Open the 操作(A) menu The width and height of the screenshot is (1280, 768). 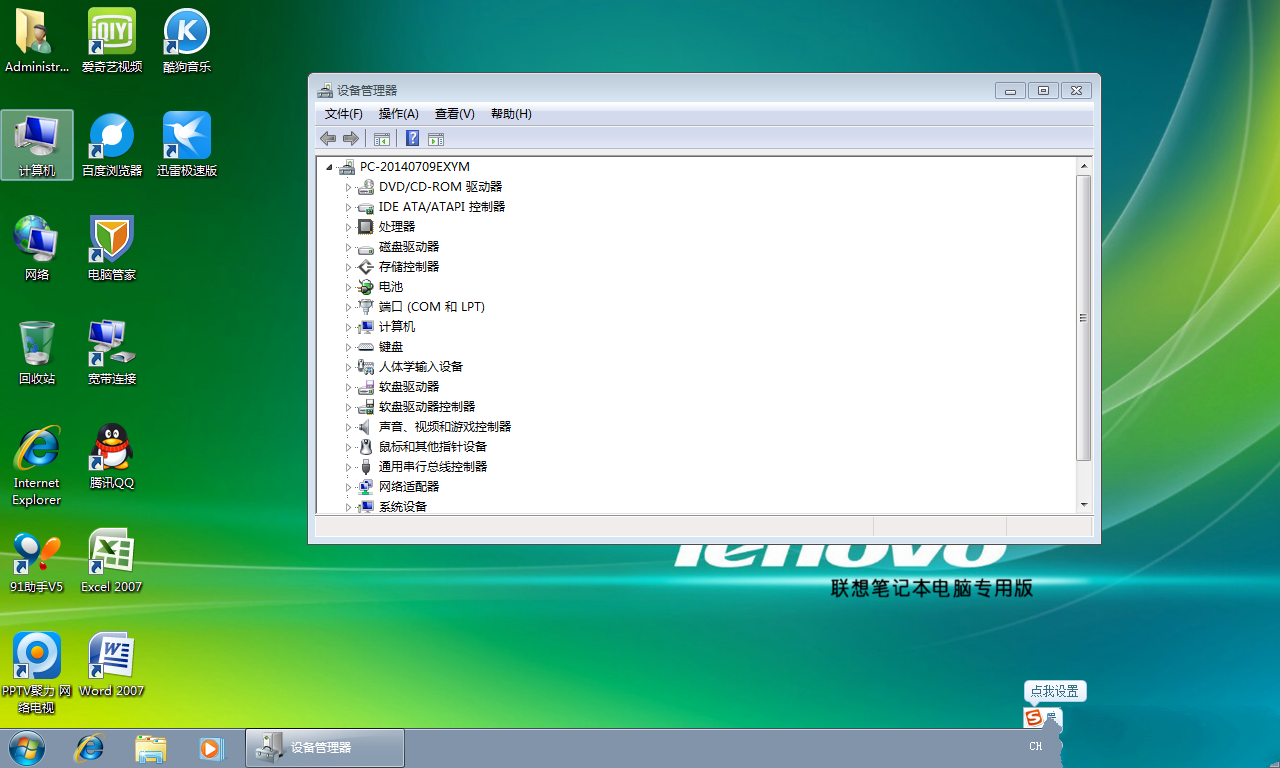point(398,114)
